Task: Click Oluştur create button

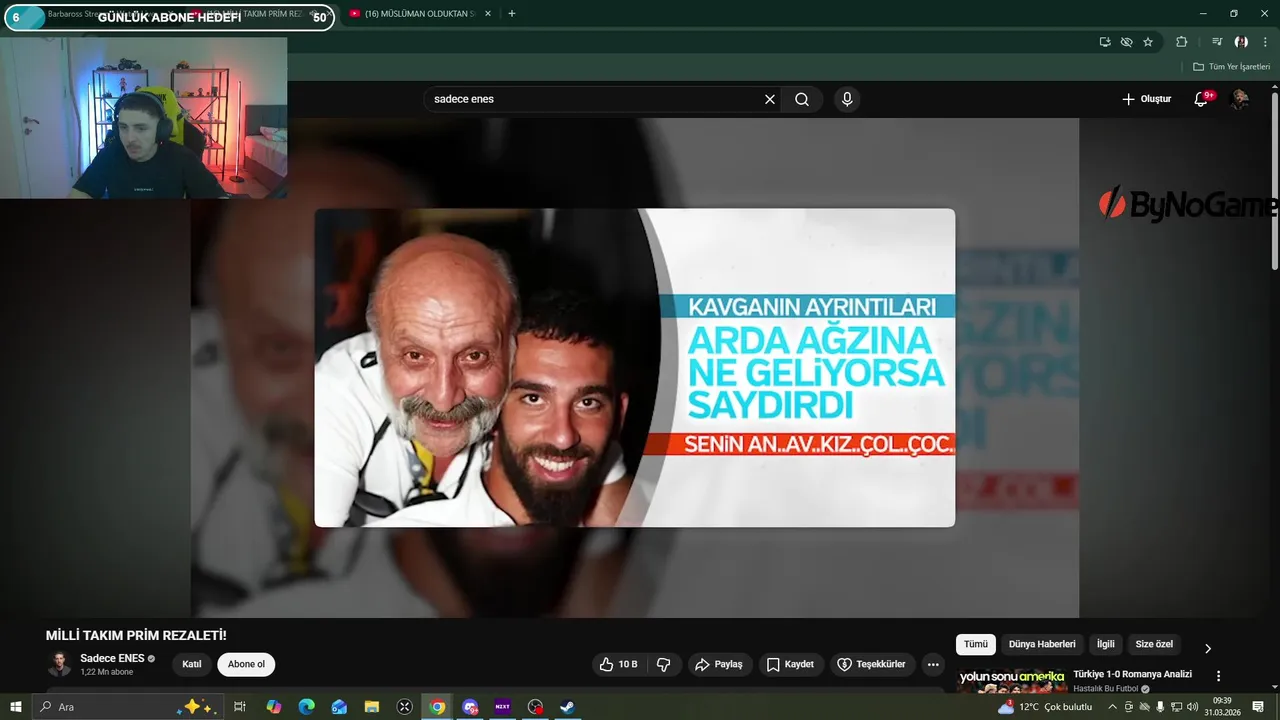Action: 1146,99
